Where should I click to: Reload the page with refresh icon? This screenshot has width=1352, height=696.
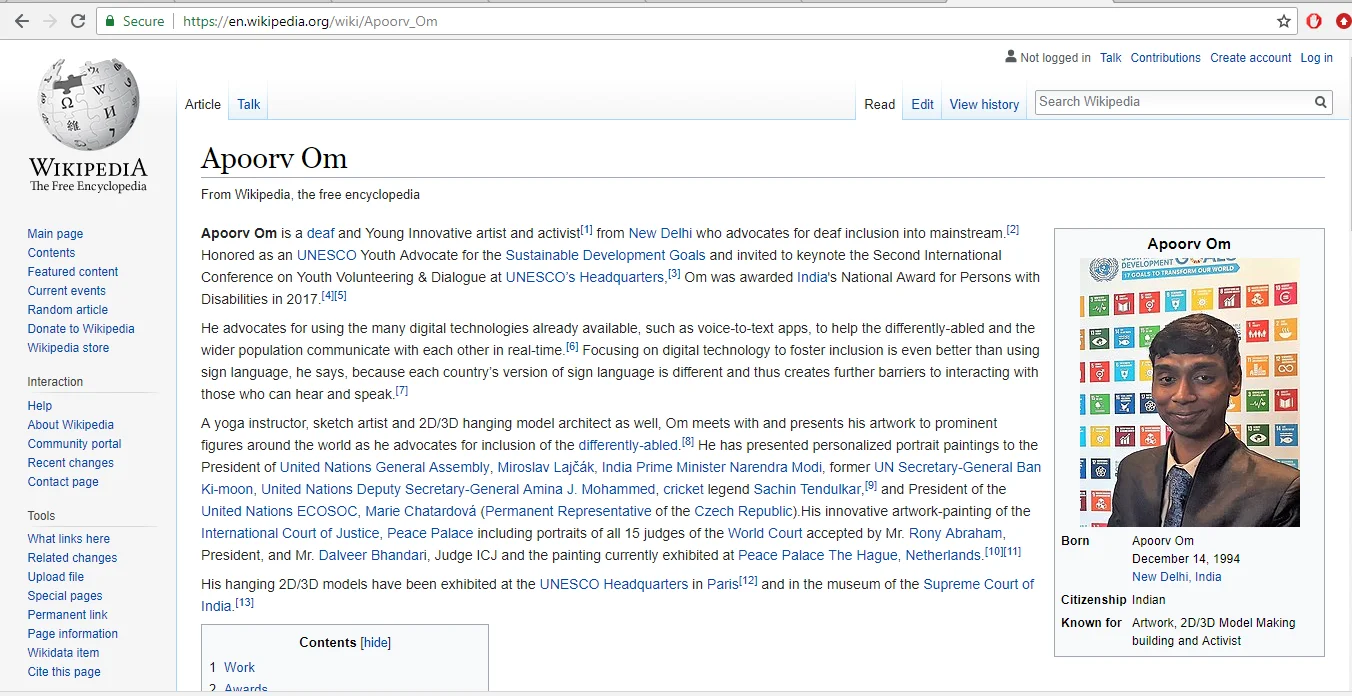(x=78, y=21)
